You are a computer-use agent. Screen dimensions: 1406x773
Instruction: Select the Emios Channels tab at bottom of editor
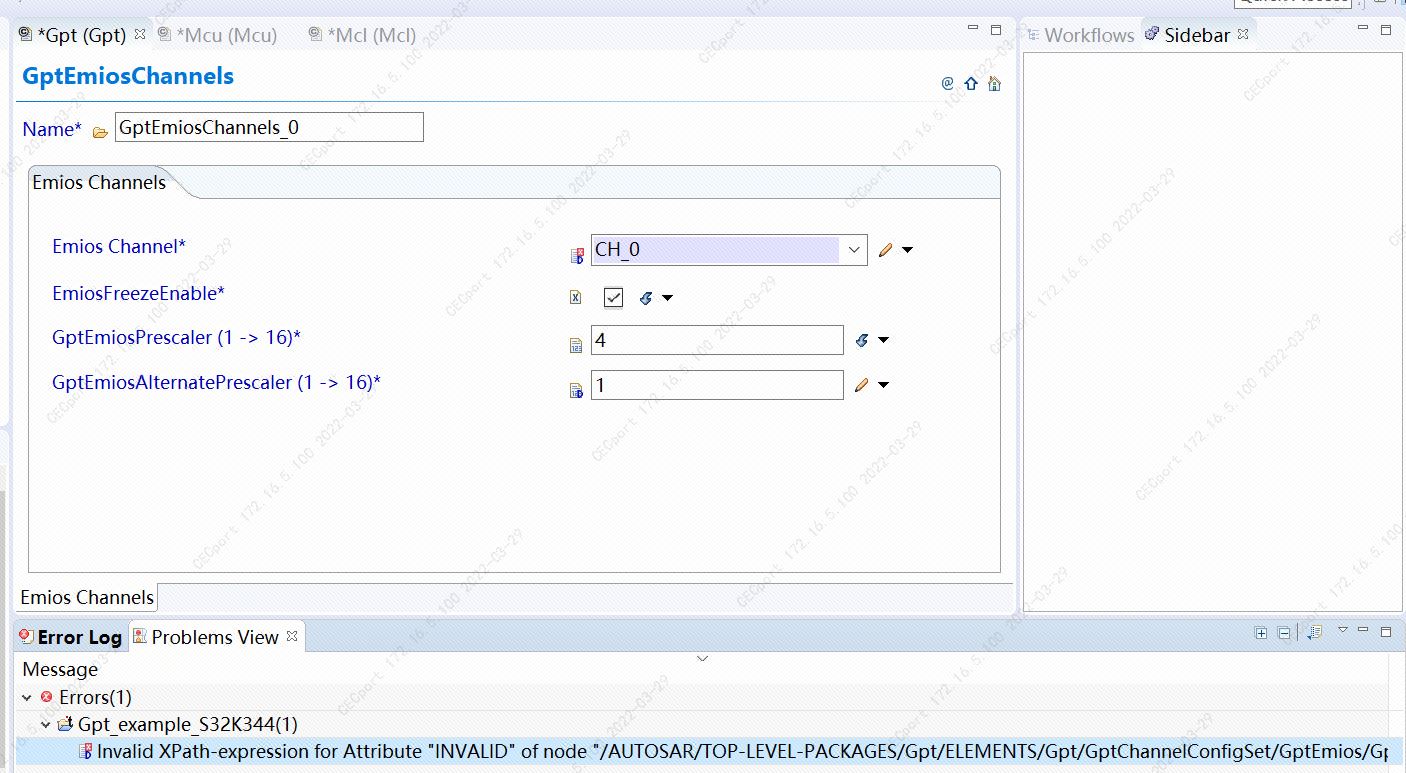pos(87,597)
